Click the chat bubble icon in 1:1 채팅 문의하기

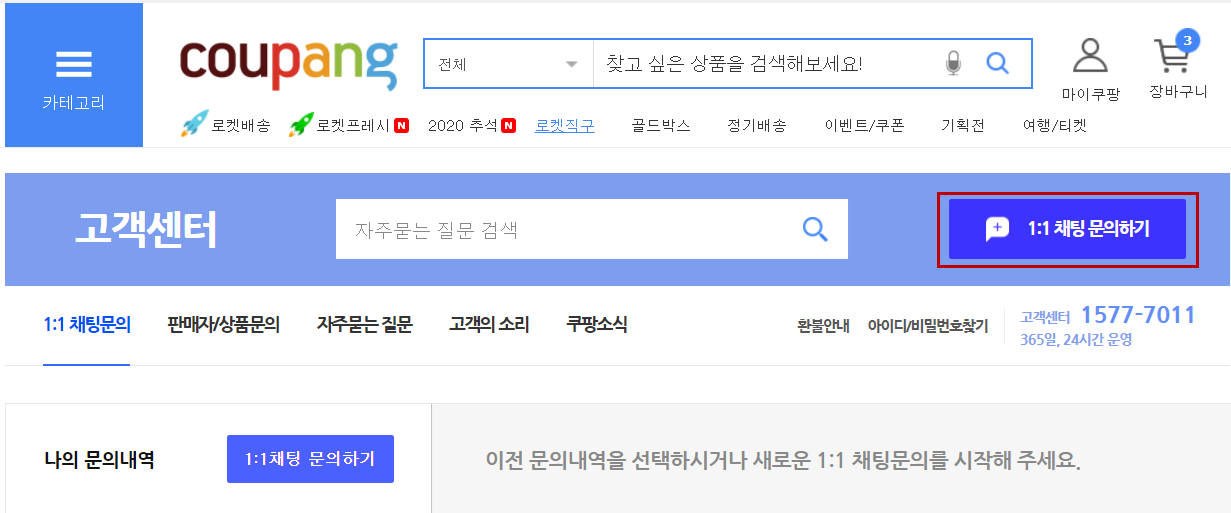click(x=997, y=229)
